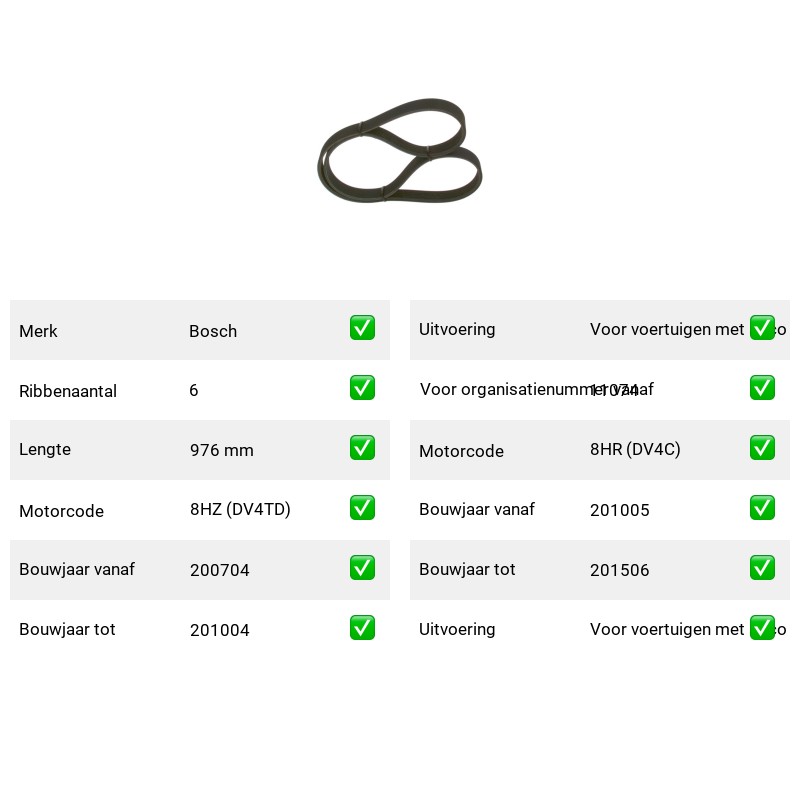Click the Bosch brand value text
Screen dimensions: 800x800
point(213,331)
